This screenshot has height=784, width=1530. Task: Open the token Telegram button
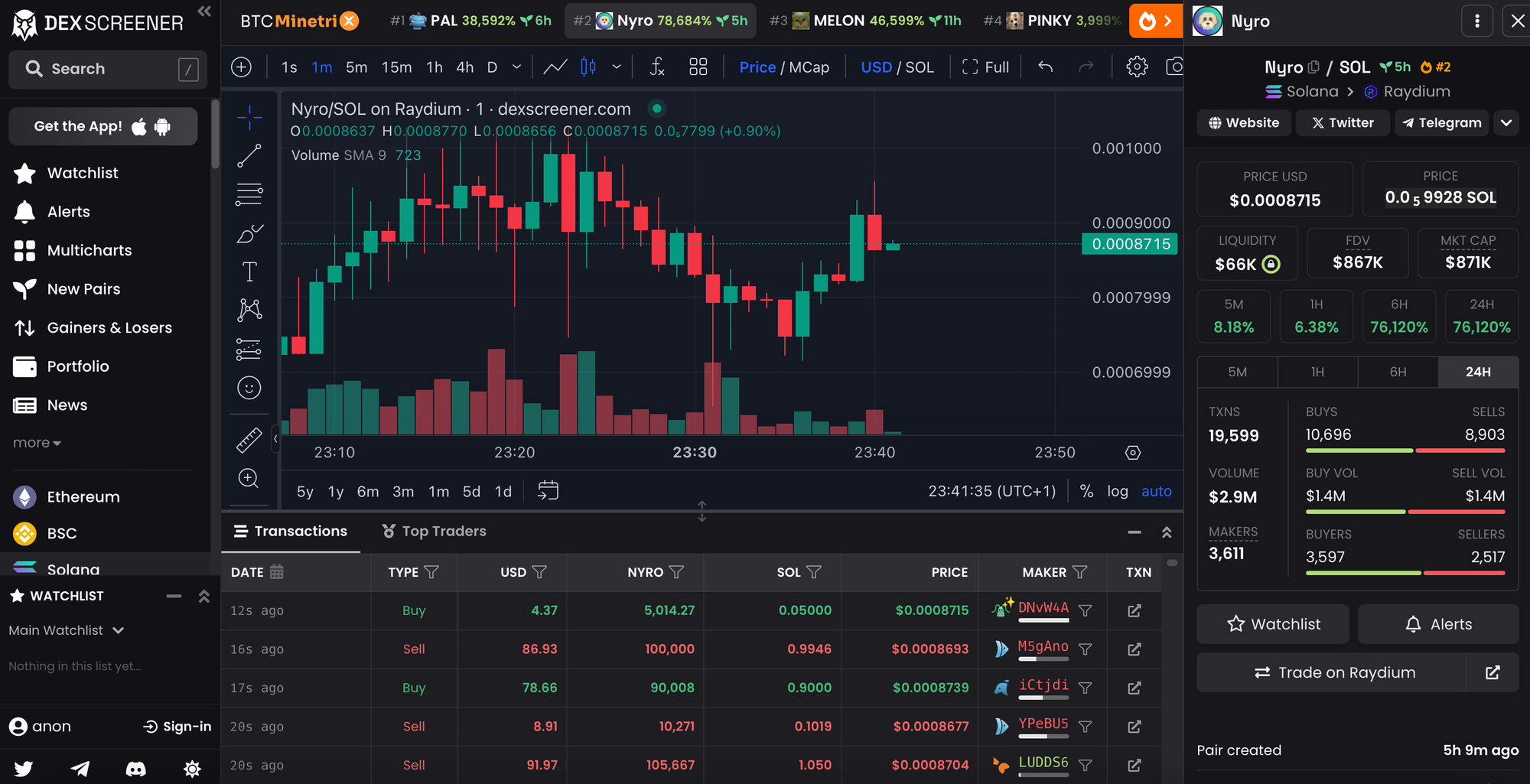pos(1441,123)
